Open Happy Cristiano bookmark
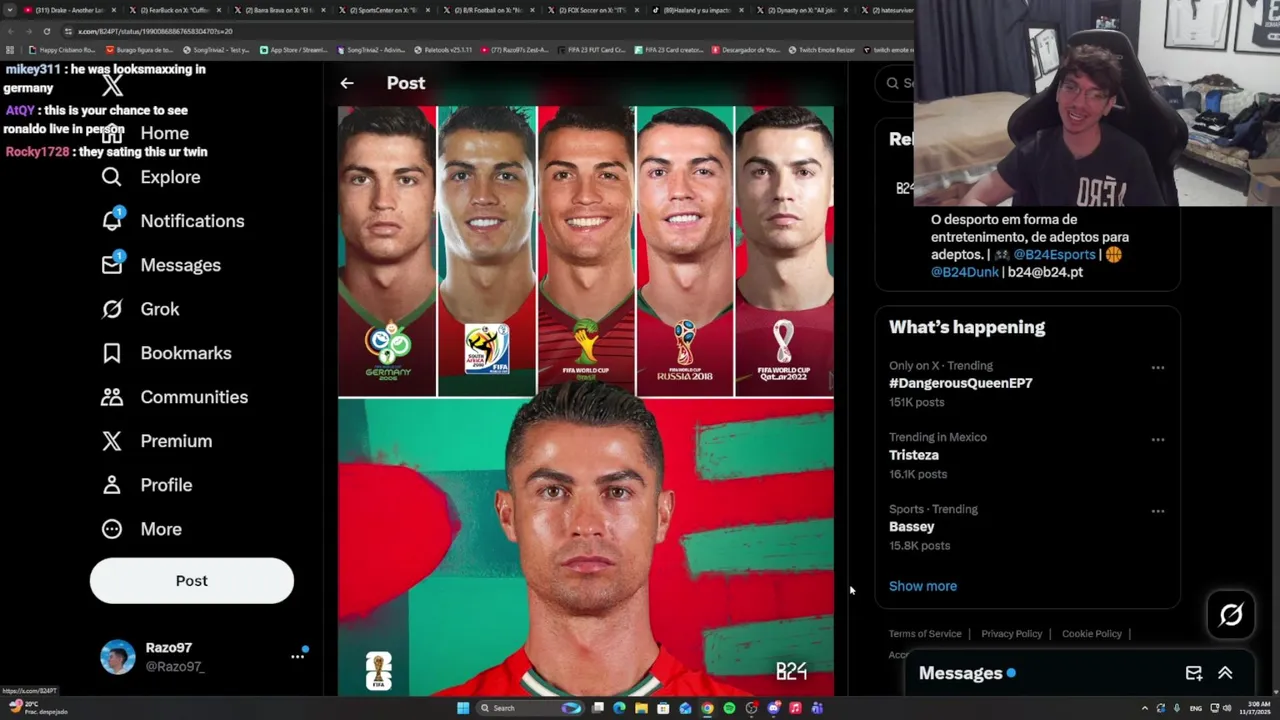1280x720 pixels. (63, 50)
